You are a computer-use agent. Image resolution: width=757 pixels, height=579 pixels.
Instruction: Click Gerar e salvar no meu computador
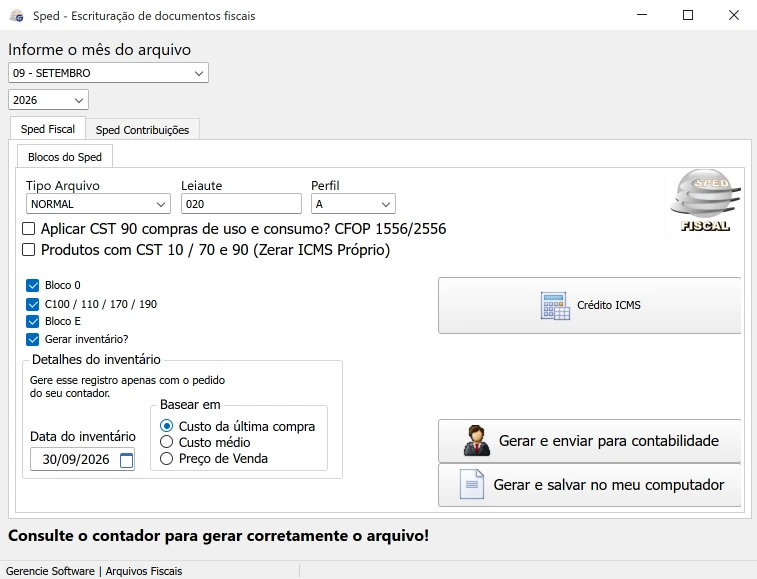point(589,485)
